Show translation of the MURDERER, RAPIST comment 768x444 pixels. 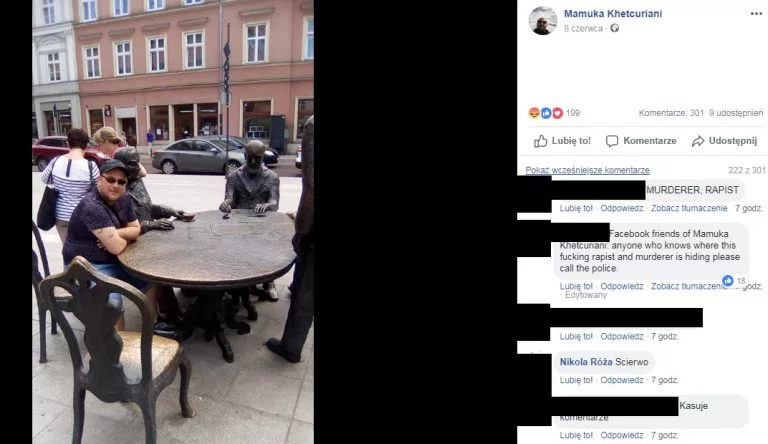[689, 208]
